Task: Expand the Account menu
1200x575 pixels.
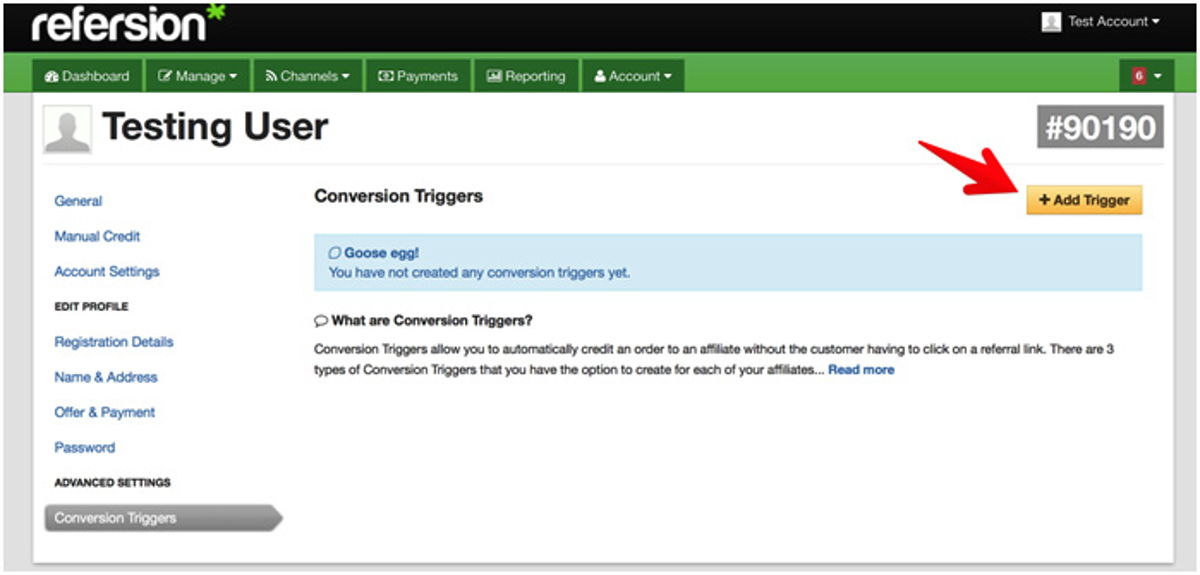Action: (633, 76)
